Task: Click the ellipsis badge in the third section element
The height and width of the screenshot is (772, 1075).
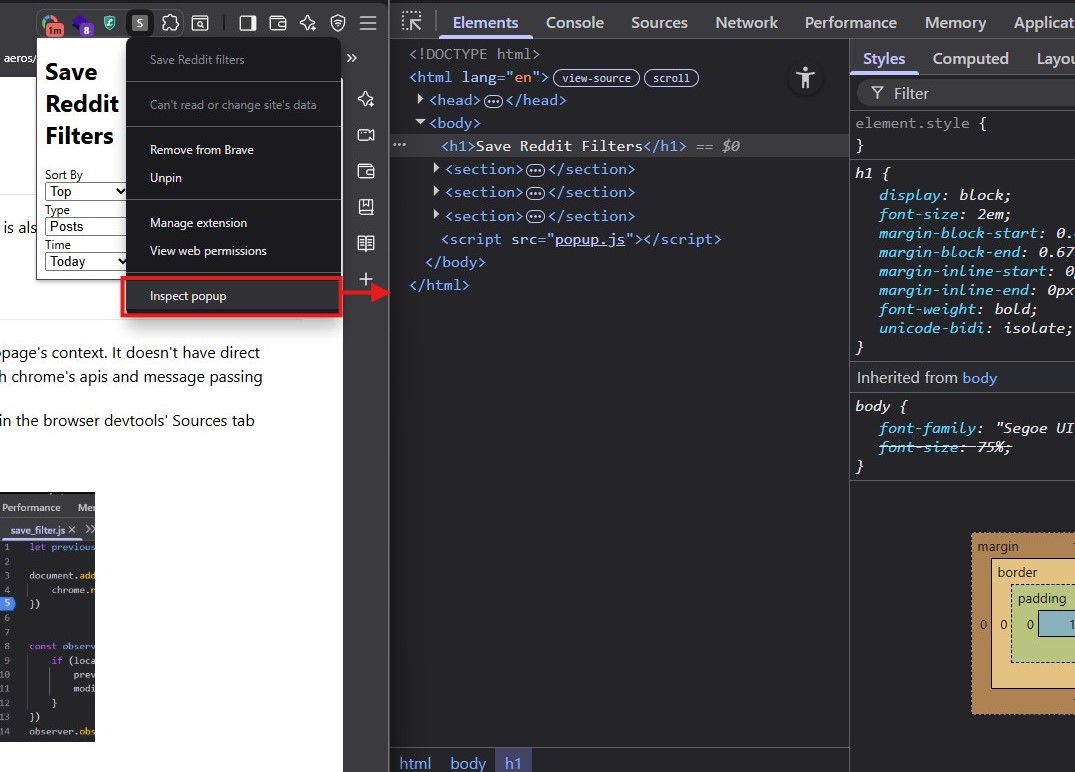Action: (x=535, y=217)
